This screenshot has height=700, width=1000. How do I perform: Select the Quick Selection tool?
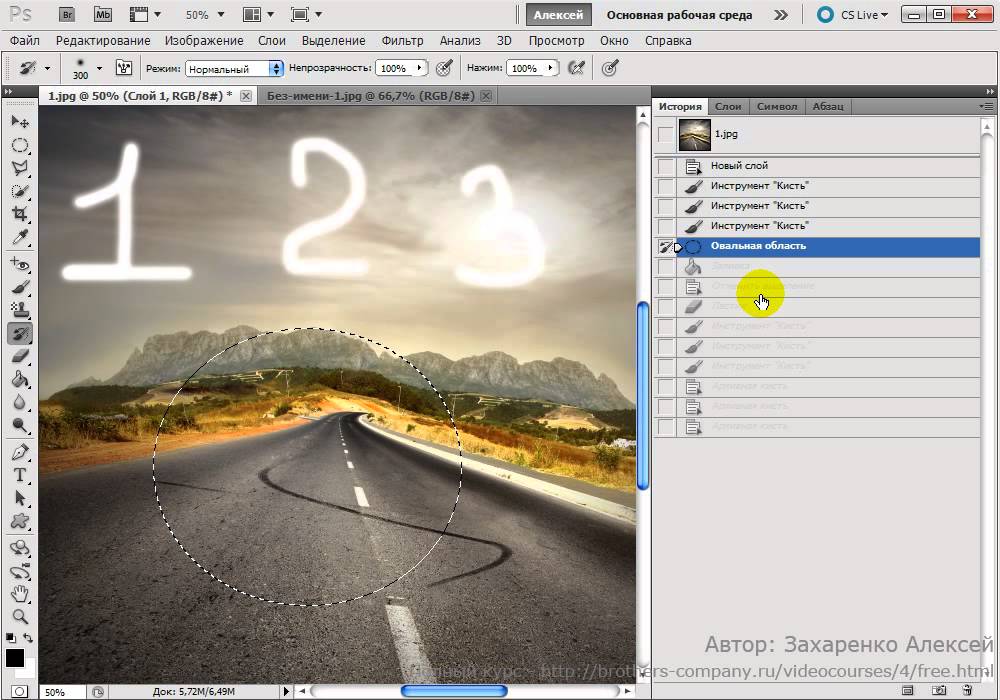point(20,191)
